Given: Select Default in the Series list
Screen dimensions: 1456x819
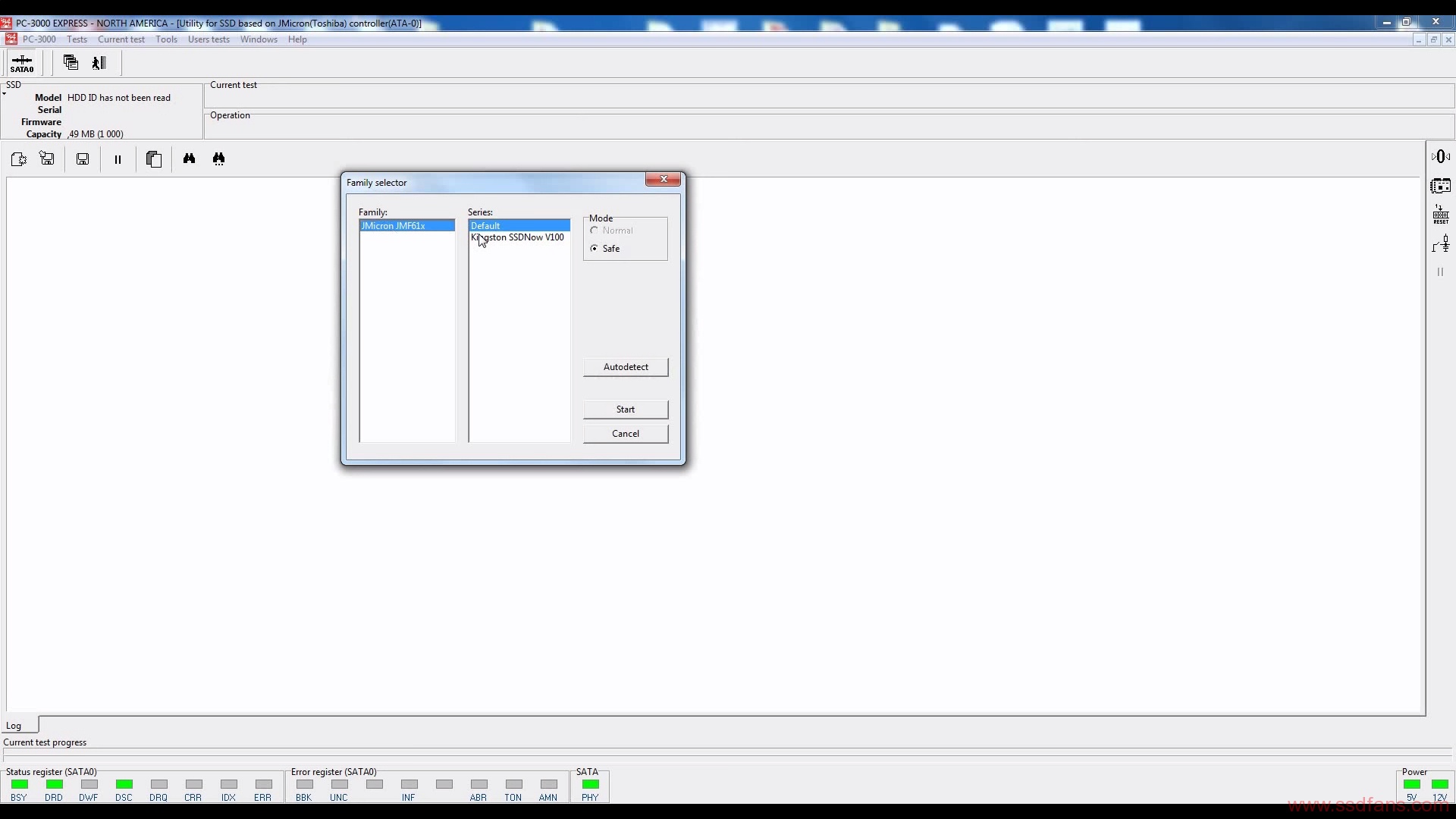Looking at the screenshot, I should [519, 226].
